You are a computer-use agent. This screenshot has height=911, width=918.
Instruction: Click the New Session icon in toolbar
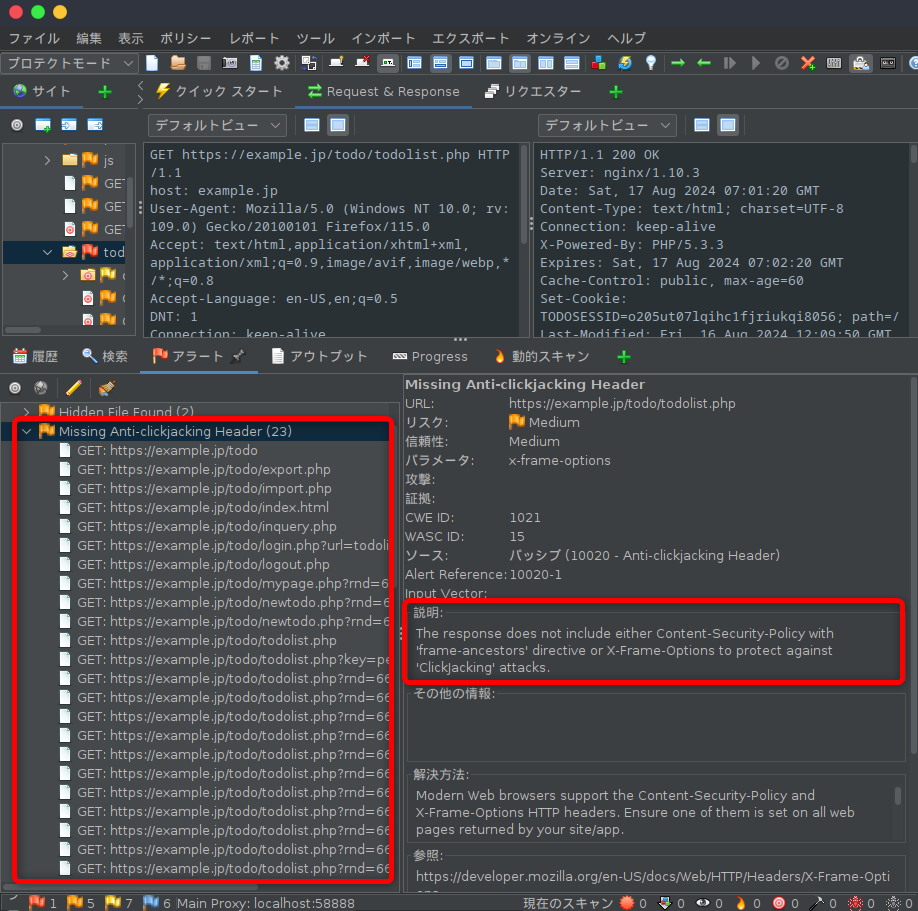pos(152,63)
